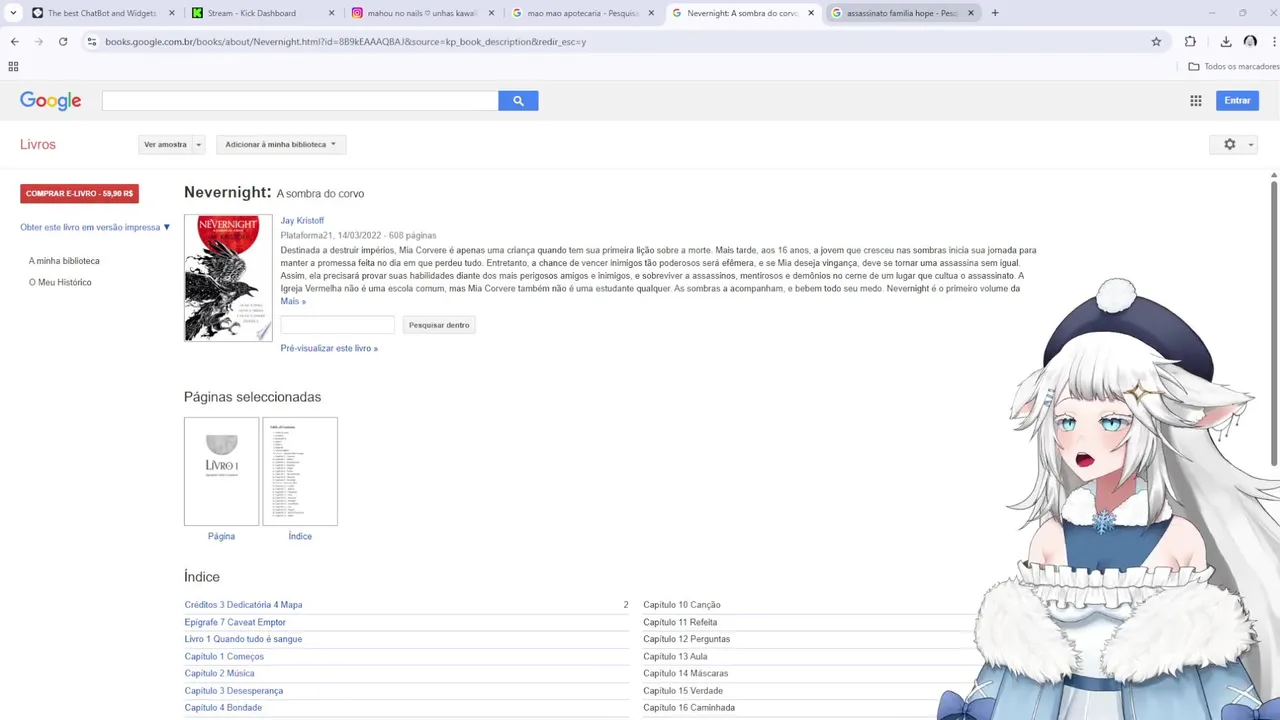Click the Nevernight book cover image

pos(228,278)
